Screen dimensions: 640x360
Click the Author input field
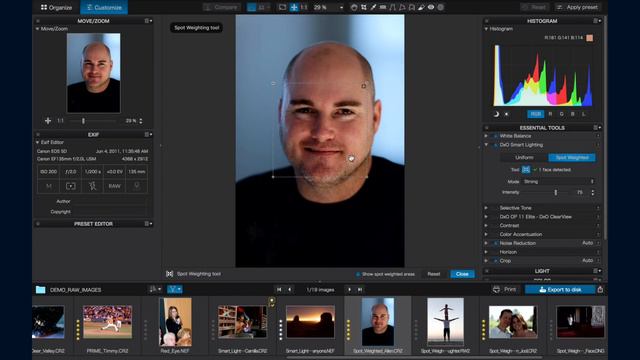click(x=109, y=201)
